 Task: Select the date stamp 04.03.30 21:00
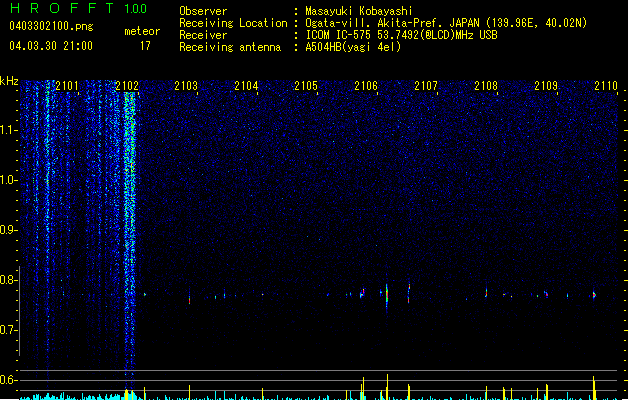click(51, 46)
